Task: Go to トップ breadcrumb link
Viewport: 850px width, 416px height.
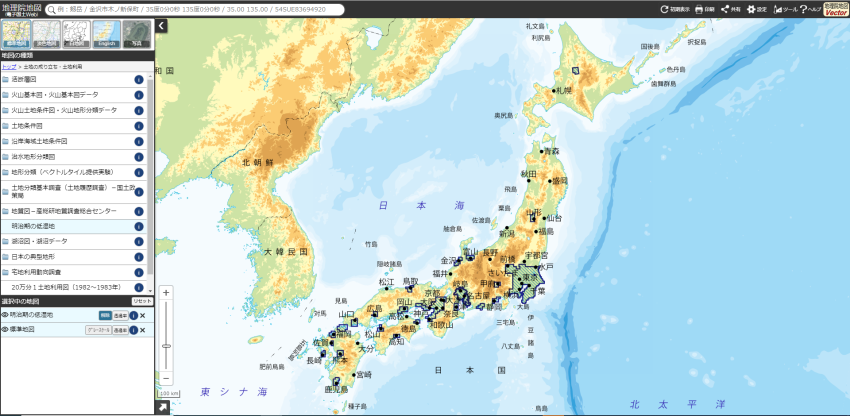Action: 9,67
